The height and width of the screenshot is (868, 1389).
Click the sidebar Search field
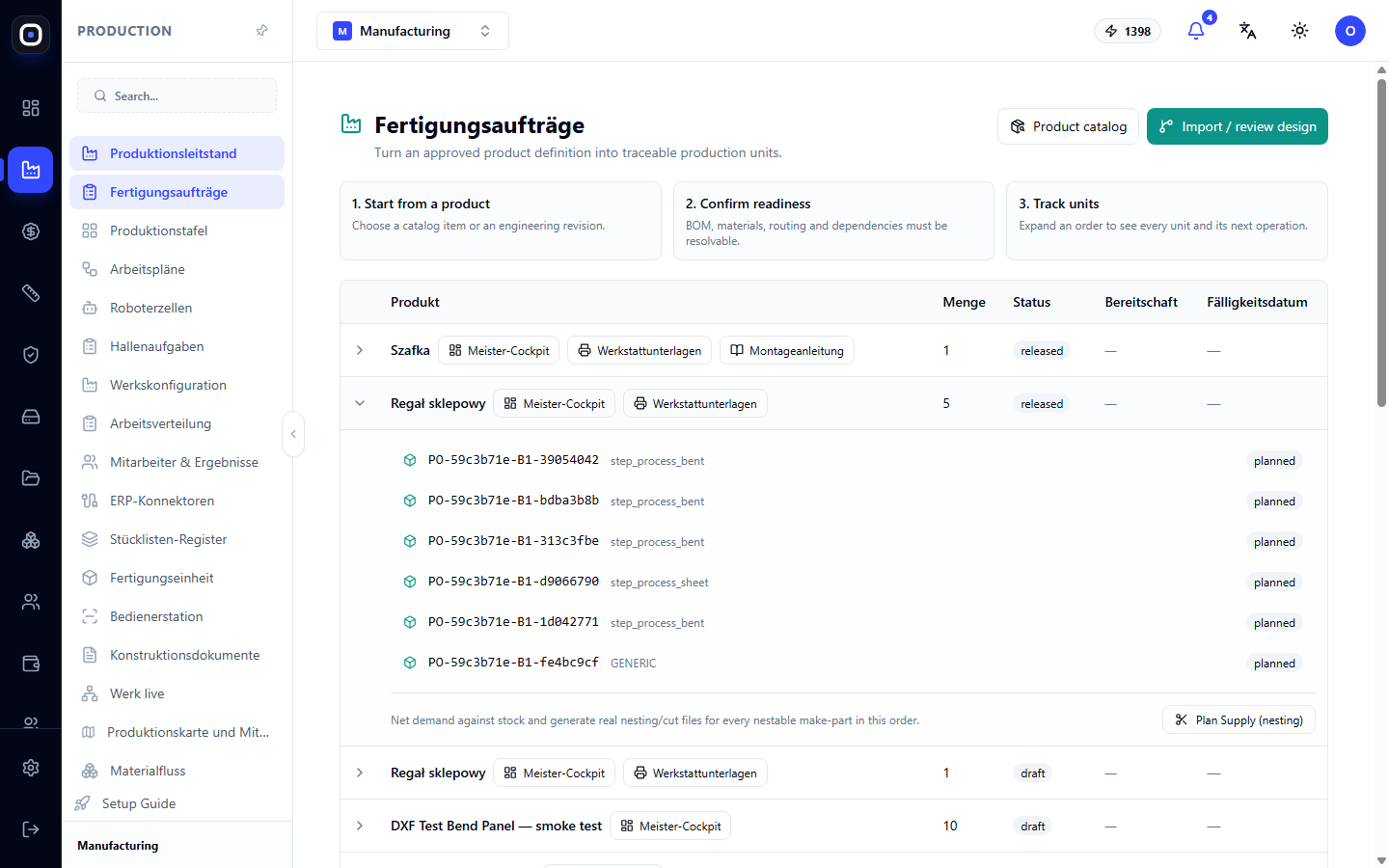(x=177, y=95)
